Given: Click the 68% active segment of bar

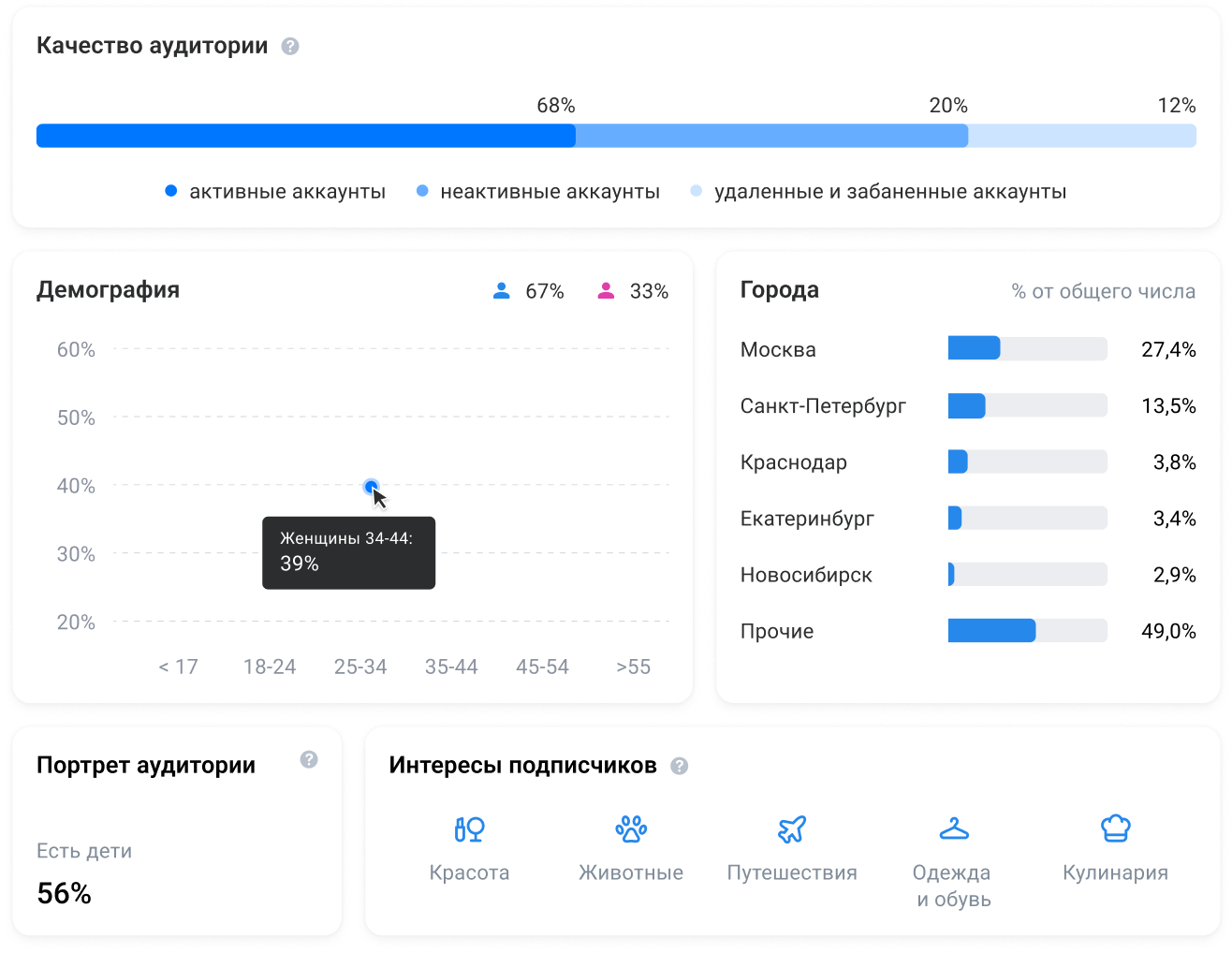Looking at the screenshot, I should pos(306,136).
